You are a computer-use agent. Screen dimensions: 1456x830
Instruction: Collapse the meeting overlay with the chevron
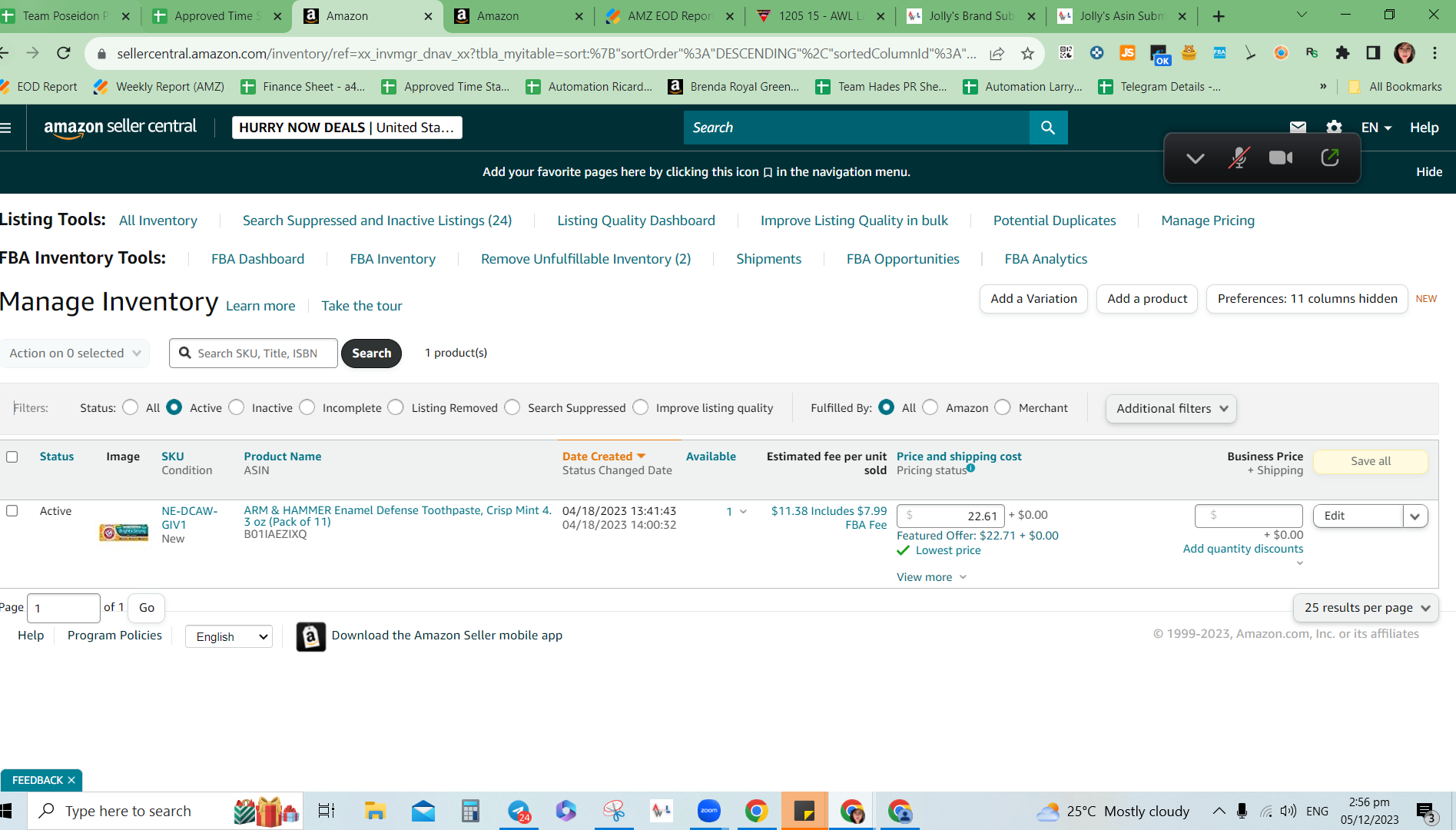click(x=1195, y=158)
